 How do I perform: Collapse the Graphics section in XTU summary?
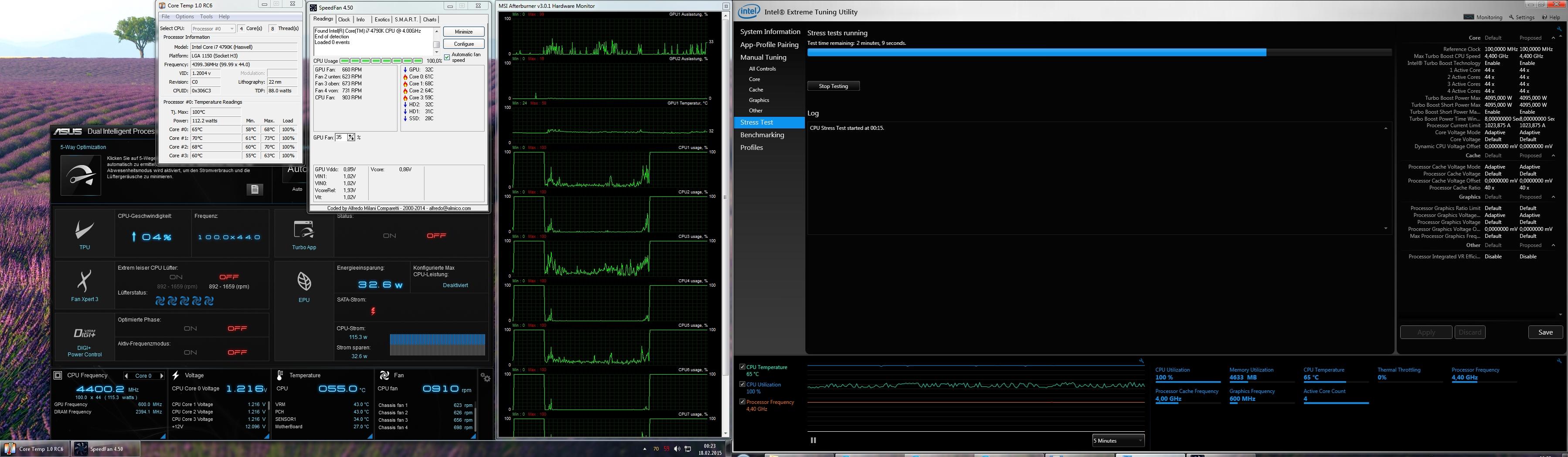coord(1553,197)
